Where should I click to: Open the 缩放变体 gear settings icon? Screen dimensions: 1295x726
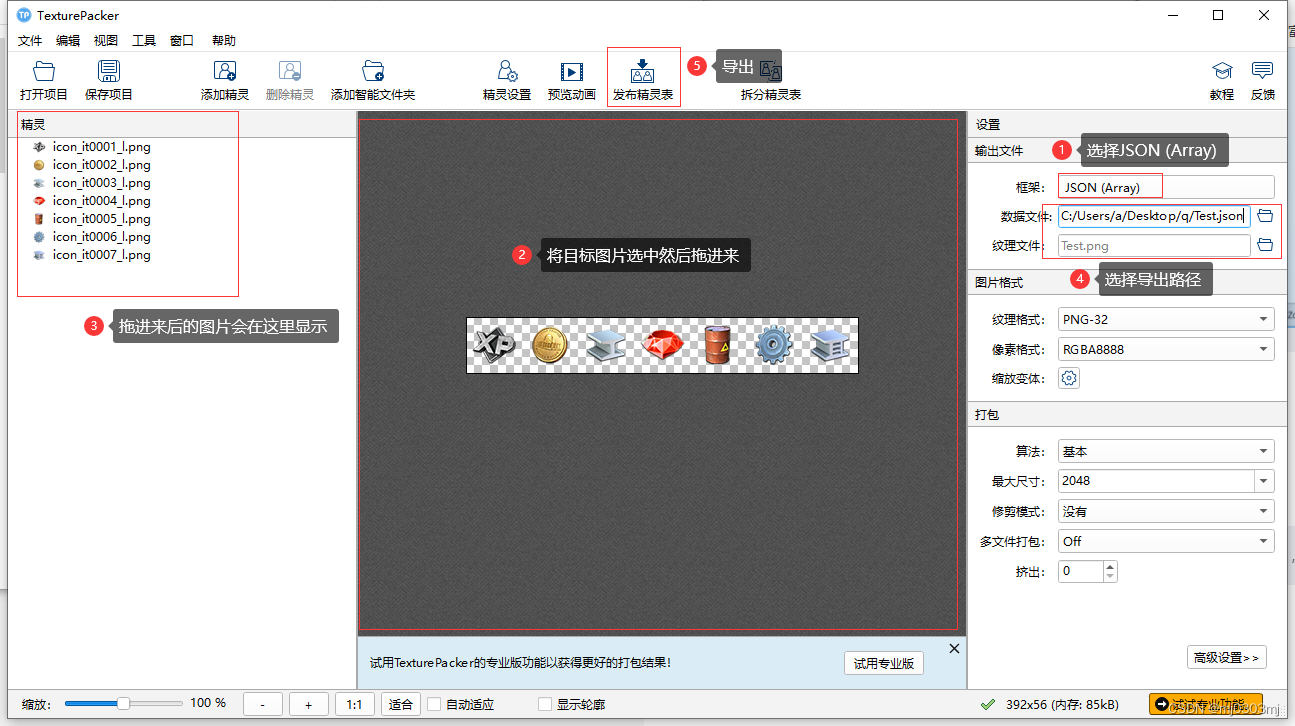point(1069,378)
